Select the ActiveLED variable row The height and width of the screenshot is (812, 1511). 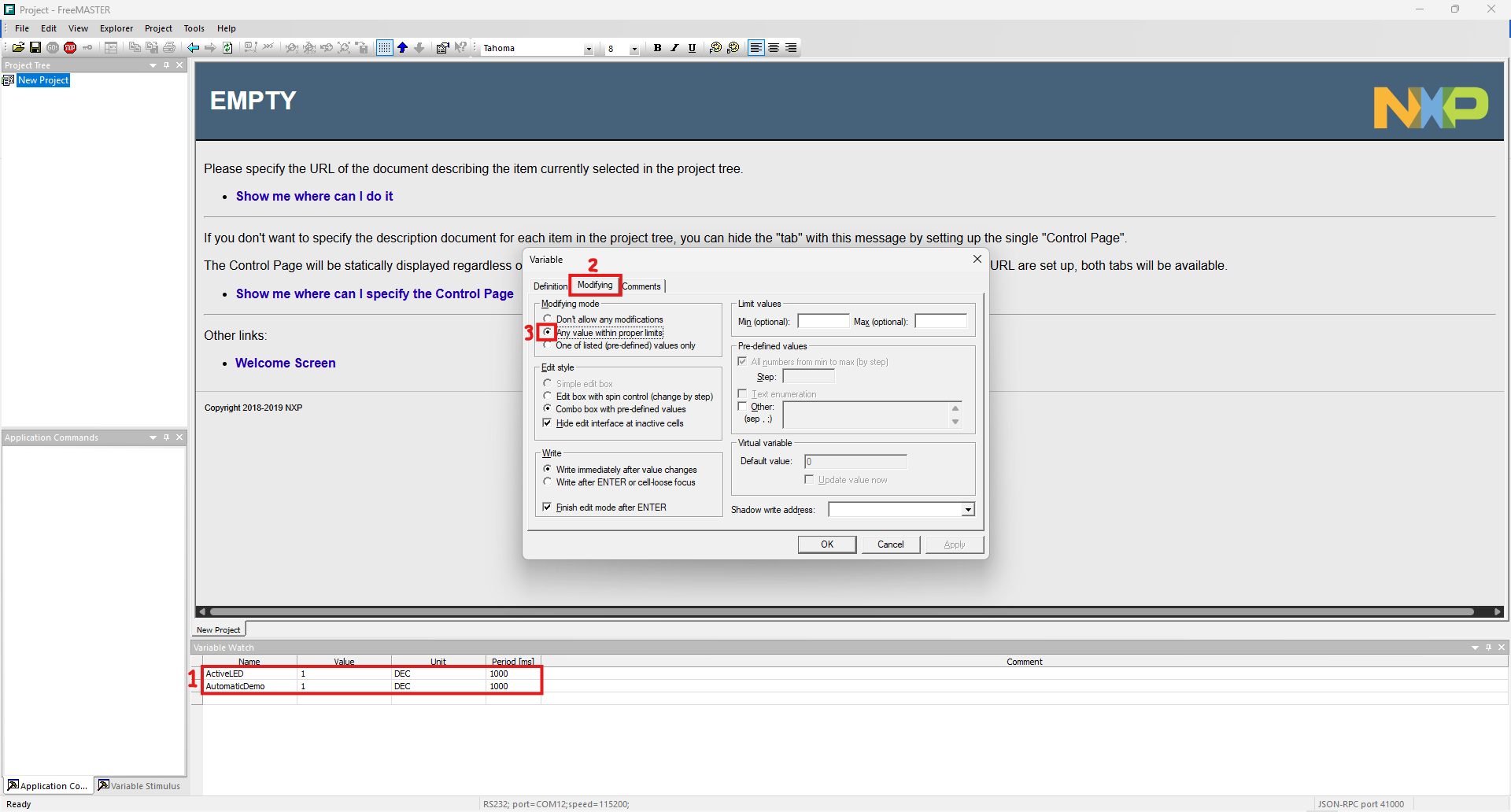click(372, 674)
